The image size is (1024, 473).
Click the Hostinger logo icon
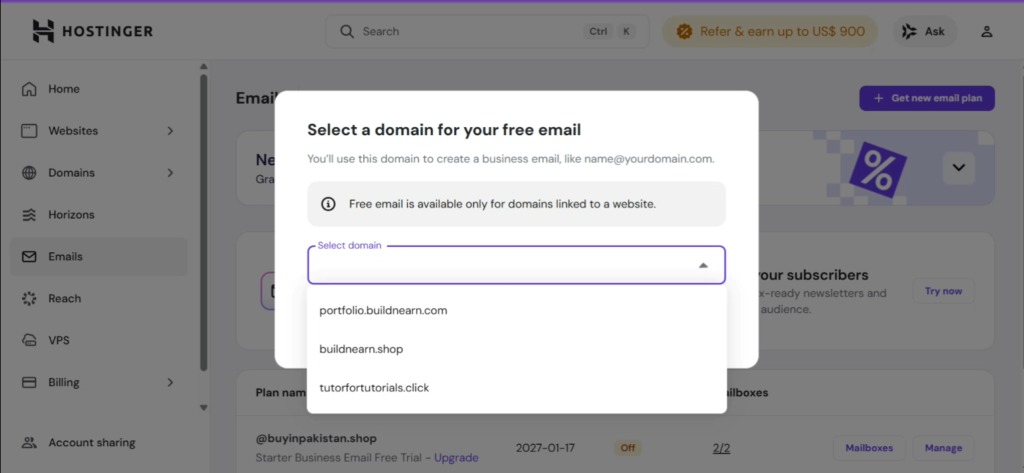point(43,31)
